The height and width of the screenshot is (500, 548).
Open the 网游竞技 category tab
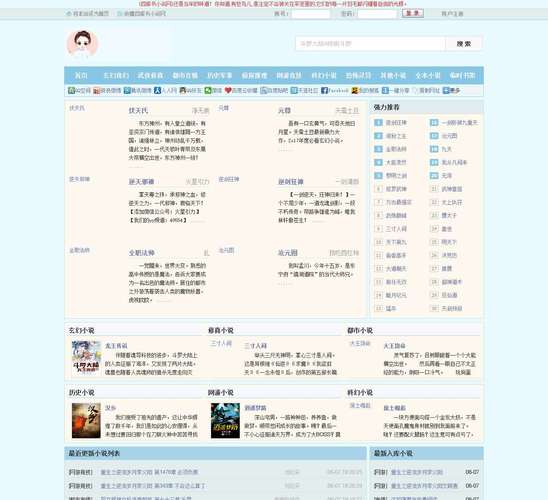point(289,75)
